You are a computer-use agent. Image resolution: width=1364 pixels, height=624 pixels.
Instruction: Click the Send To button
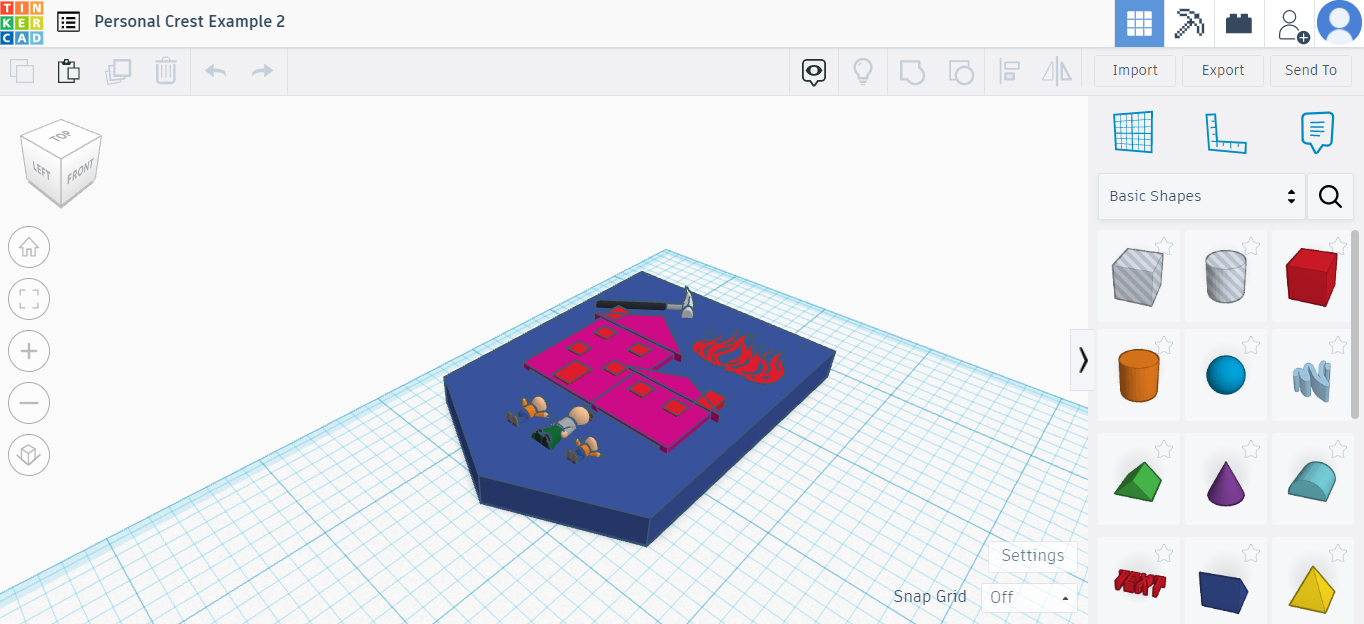coord(1311,71)
